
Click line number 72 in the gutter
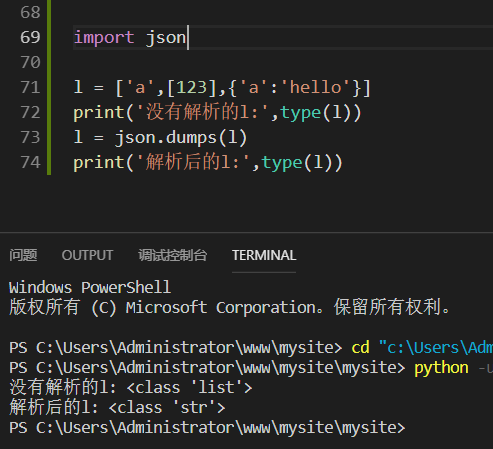pos(30,112)
